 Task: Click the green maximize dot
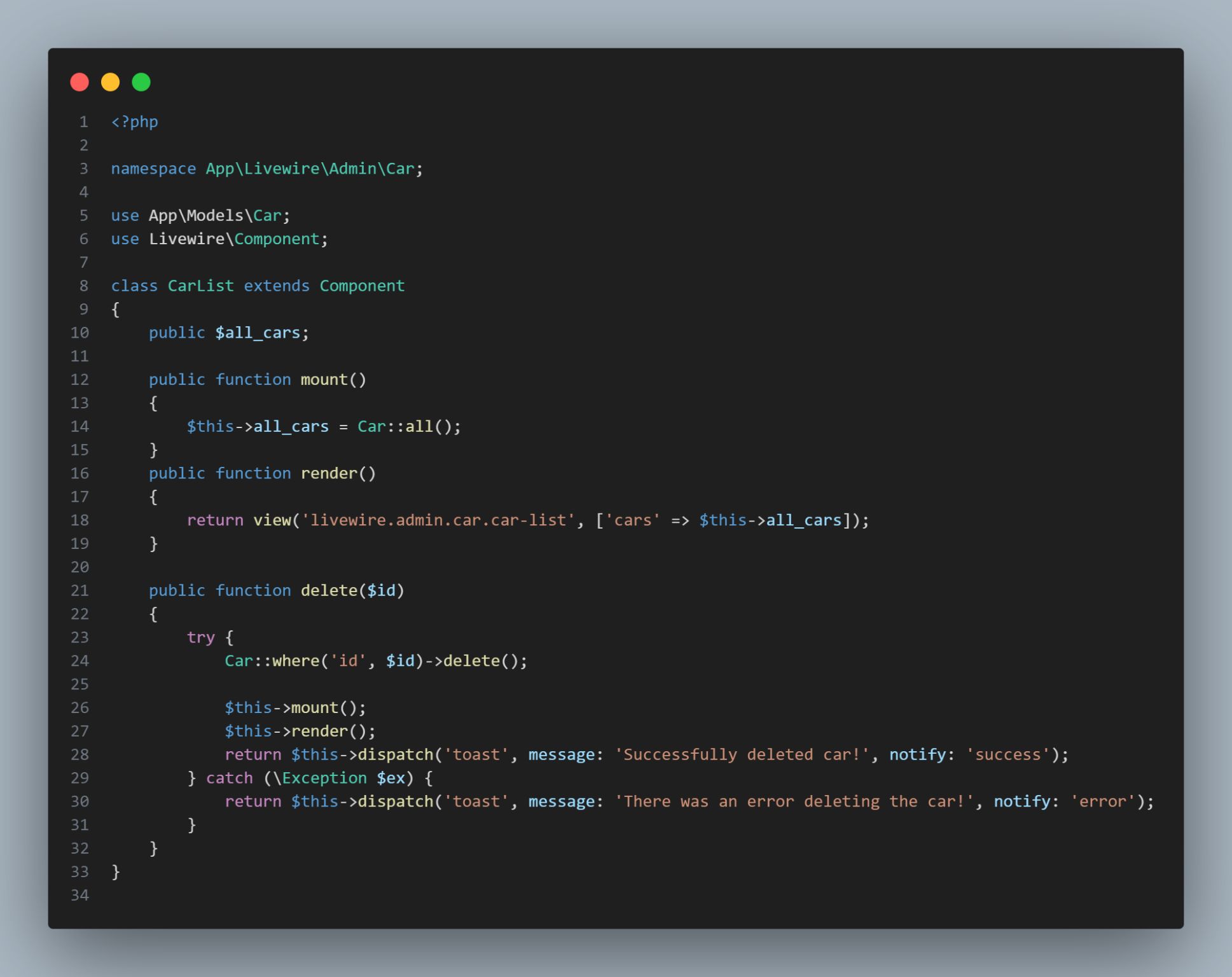(141, 82)
